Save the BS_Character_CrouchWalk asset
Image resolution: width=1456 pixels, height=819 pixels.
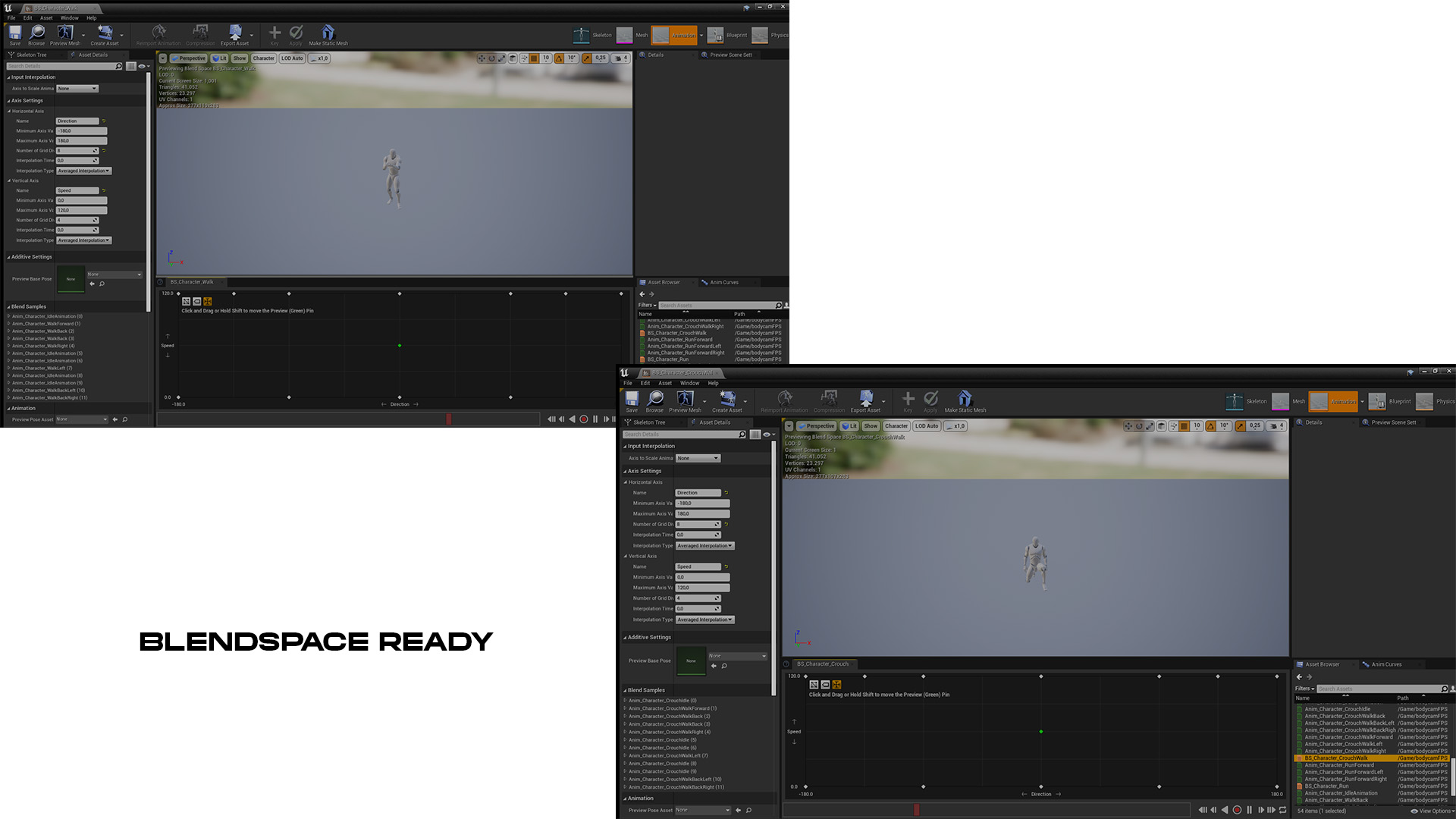pos(632,402)
